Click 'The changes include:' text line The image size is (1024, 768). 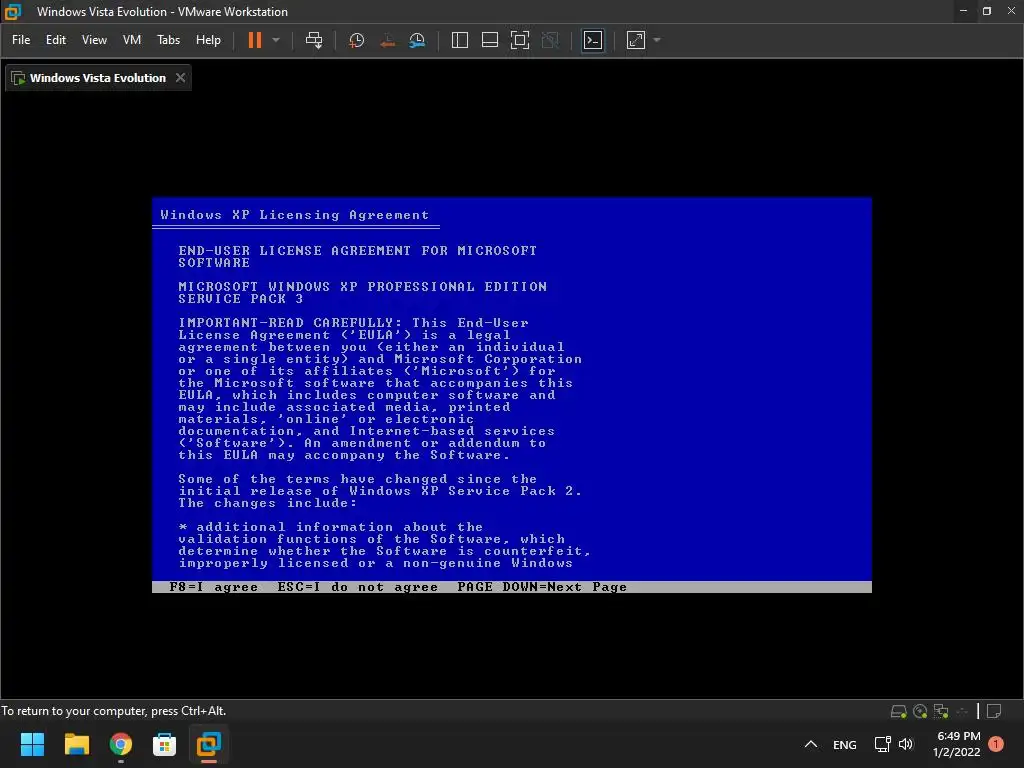[x=268, y=503]
